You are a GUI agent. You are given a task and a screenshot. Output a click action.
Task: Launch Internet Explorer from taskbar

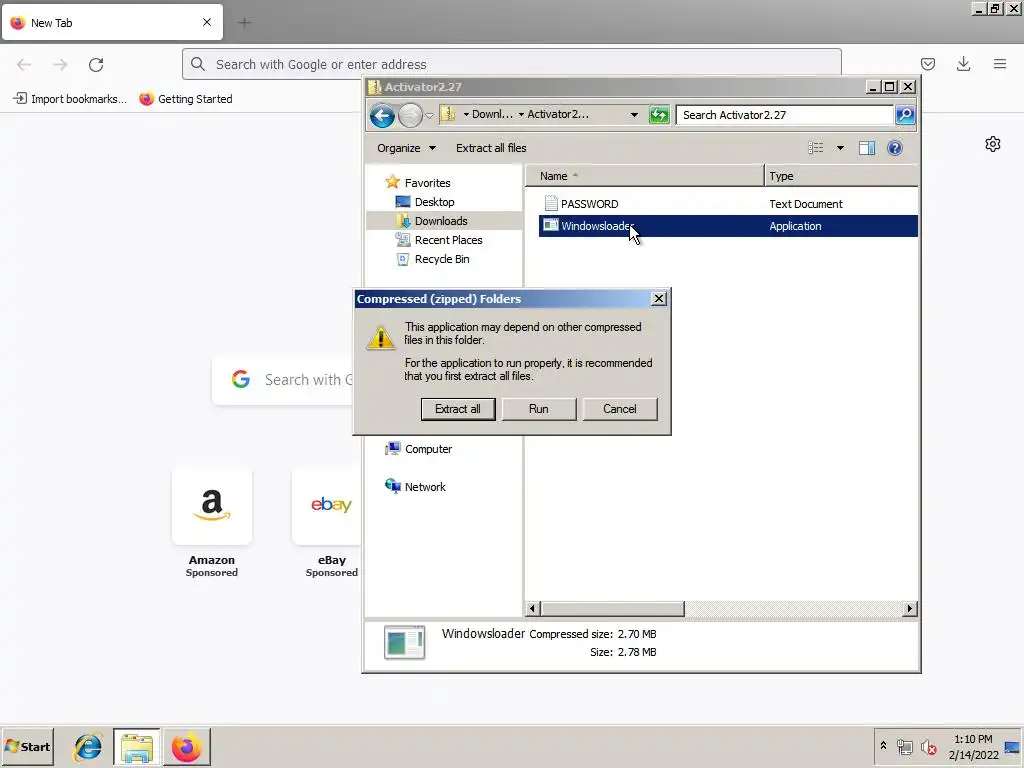click(88, 746)
